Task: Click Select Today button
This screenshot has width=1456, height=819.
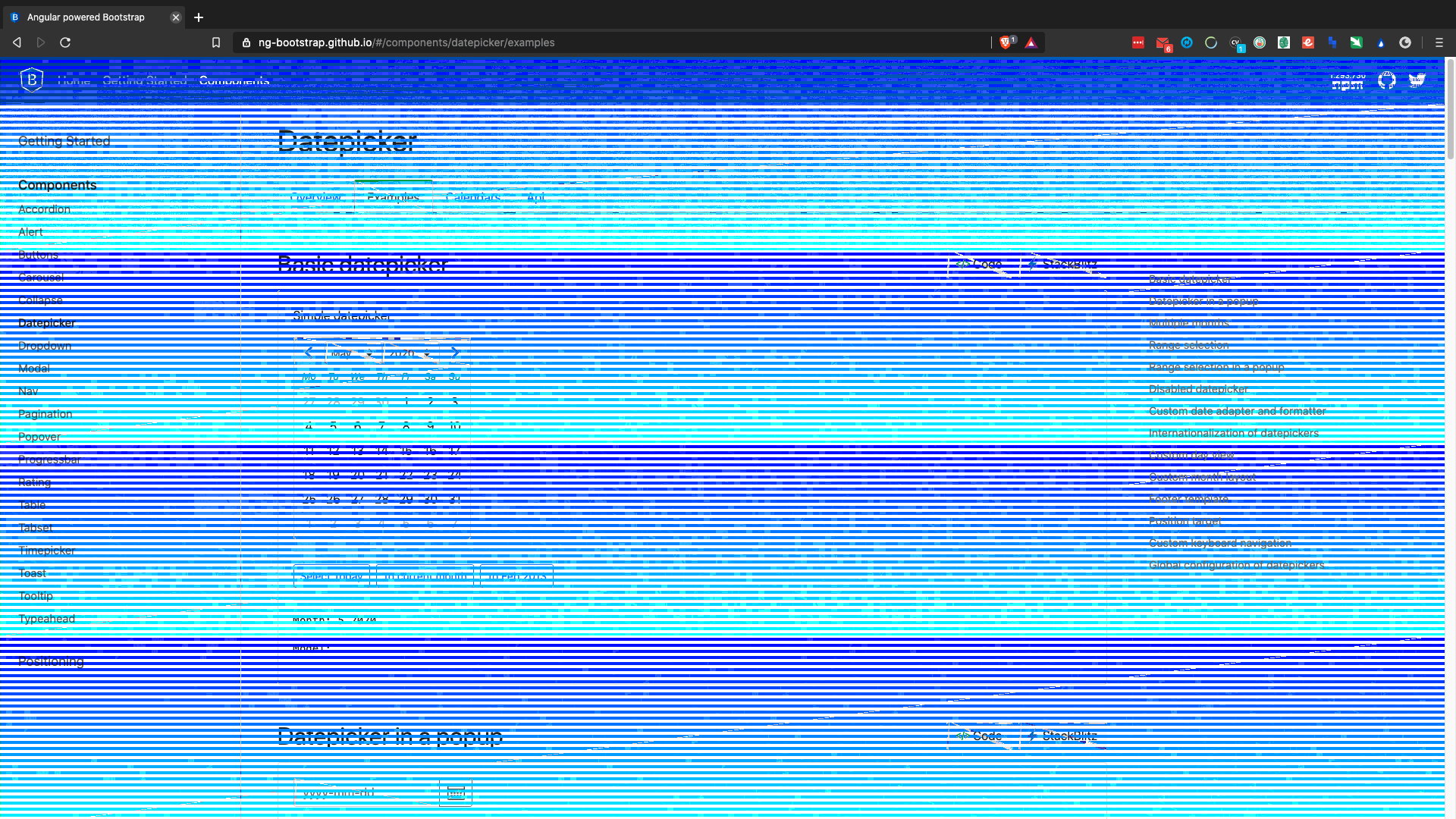Action: point(331,576)
